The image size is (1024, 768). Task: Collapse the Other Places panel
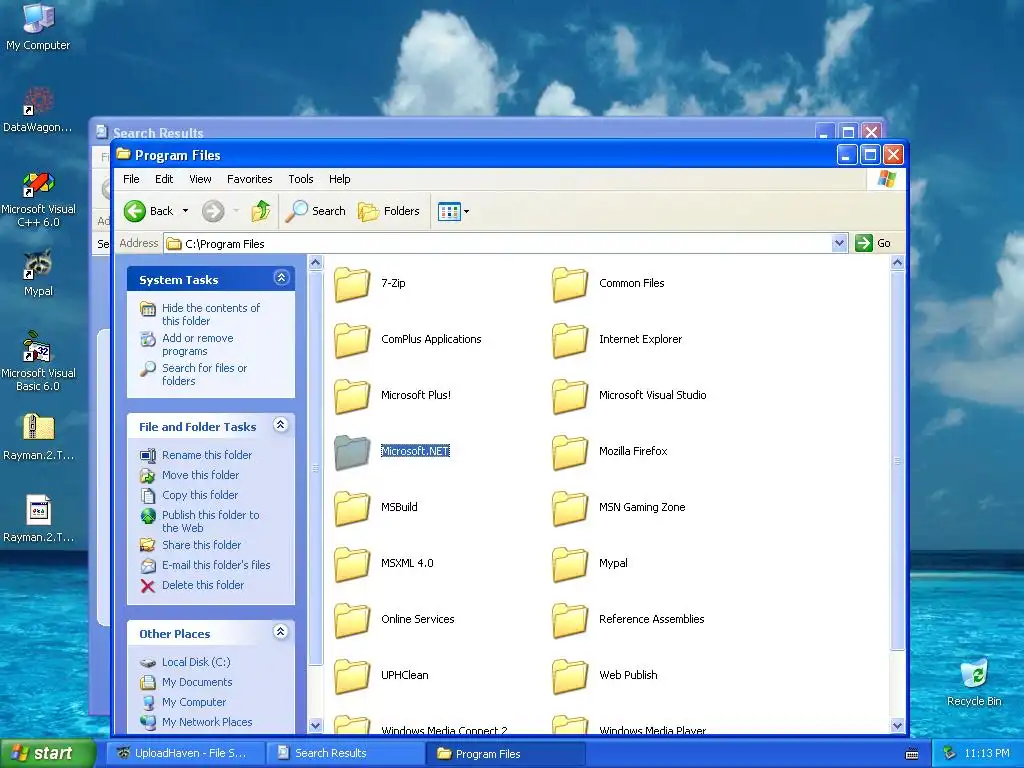(281, 632)
